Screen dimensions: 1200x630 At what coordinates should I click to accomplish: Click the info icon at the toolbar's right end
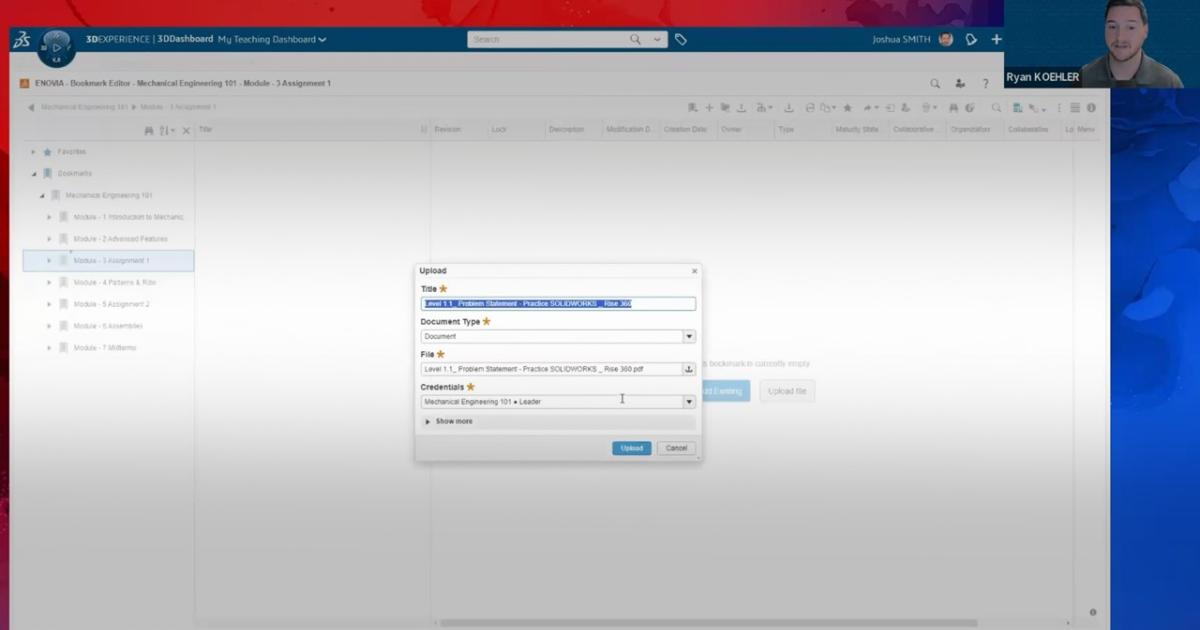click(x=1092, y=107)
